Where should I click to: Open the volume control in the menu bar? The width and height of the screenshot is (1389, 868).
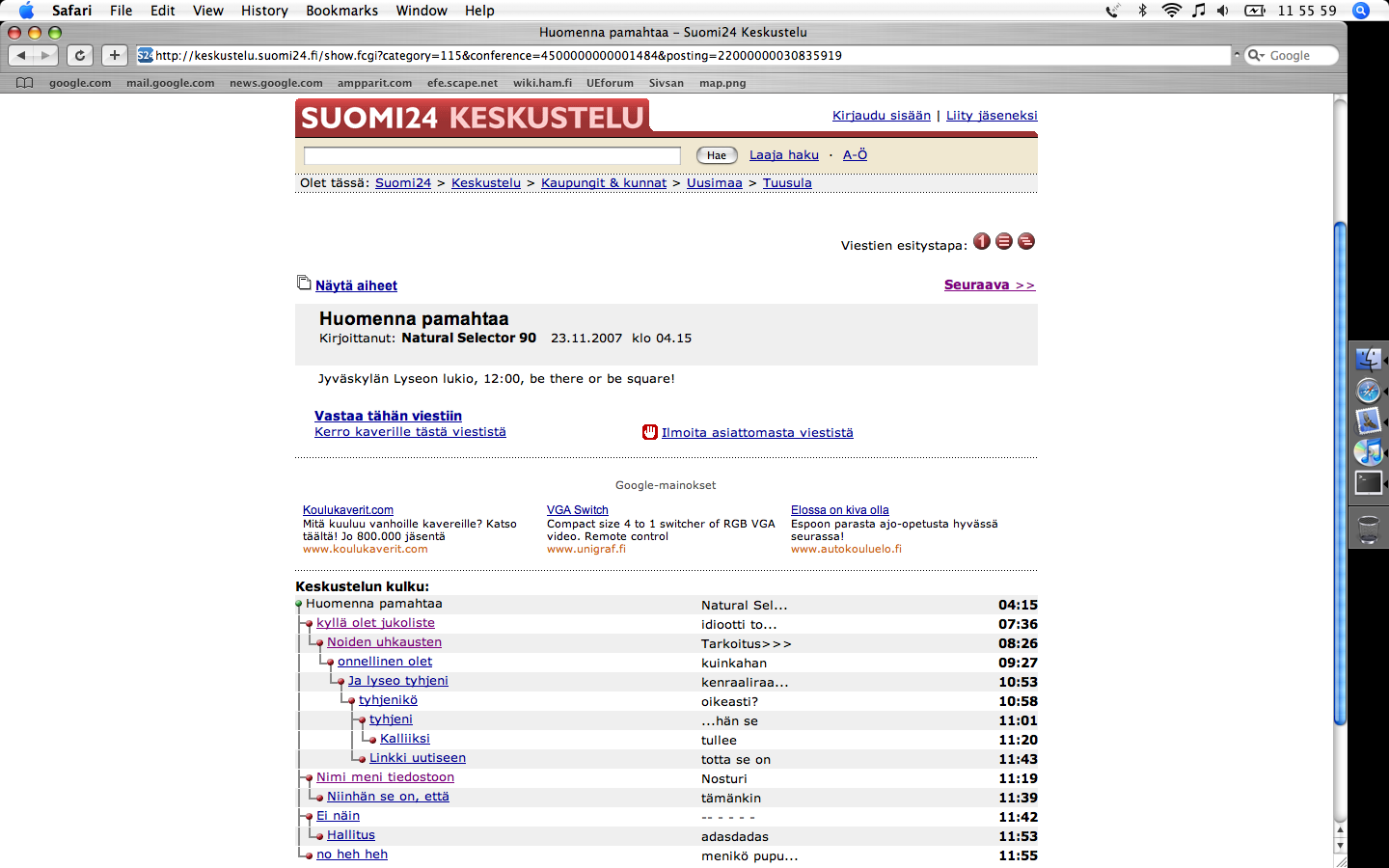(1223, 11)
